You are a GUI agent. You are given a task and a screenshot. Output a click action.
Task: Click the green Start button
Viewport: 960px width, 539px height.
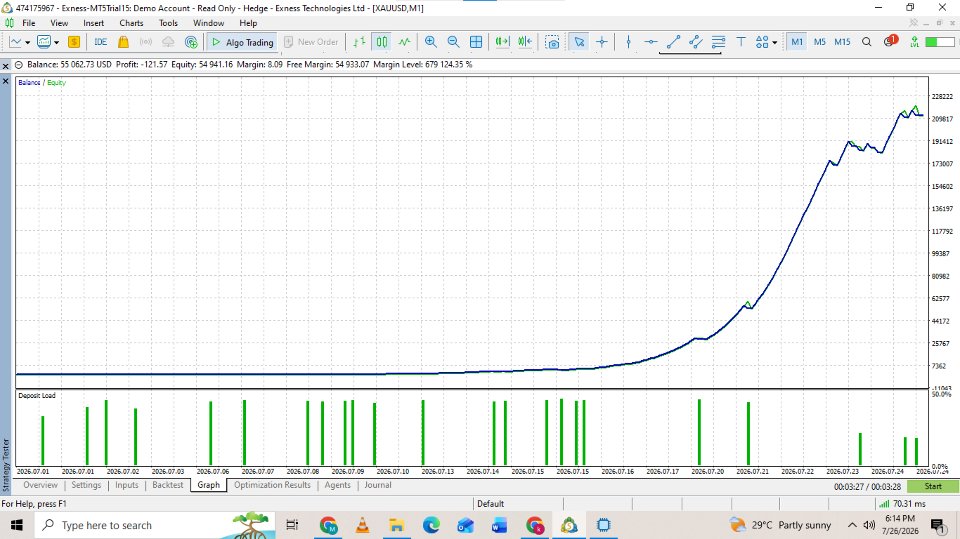[x=933, y=486]
